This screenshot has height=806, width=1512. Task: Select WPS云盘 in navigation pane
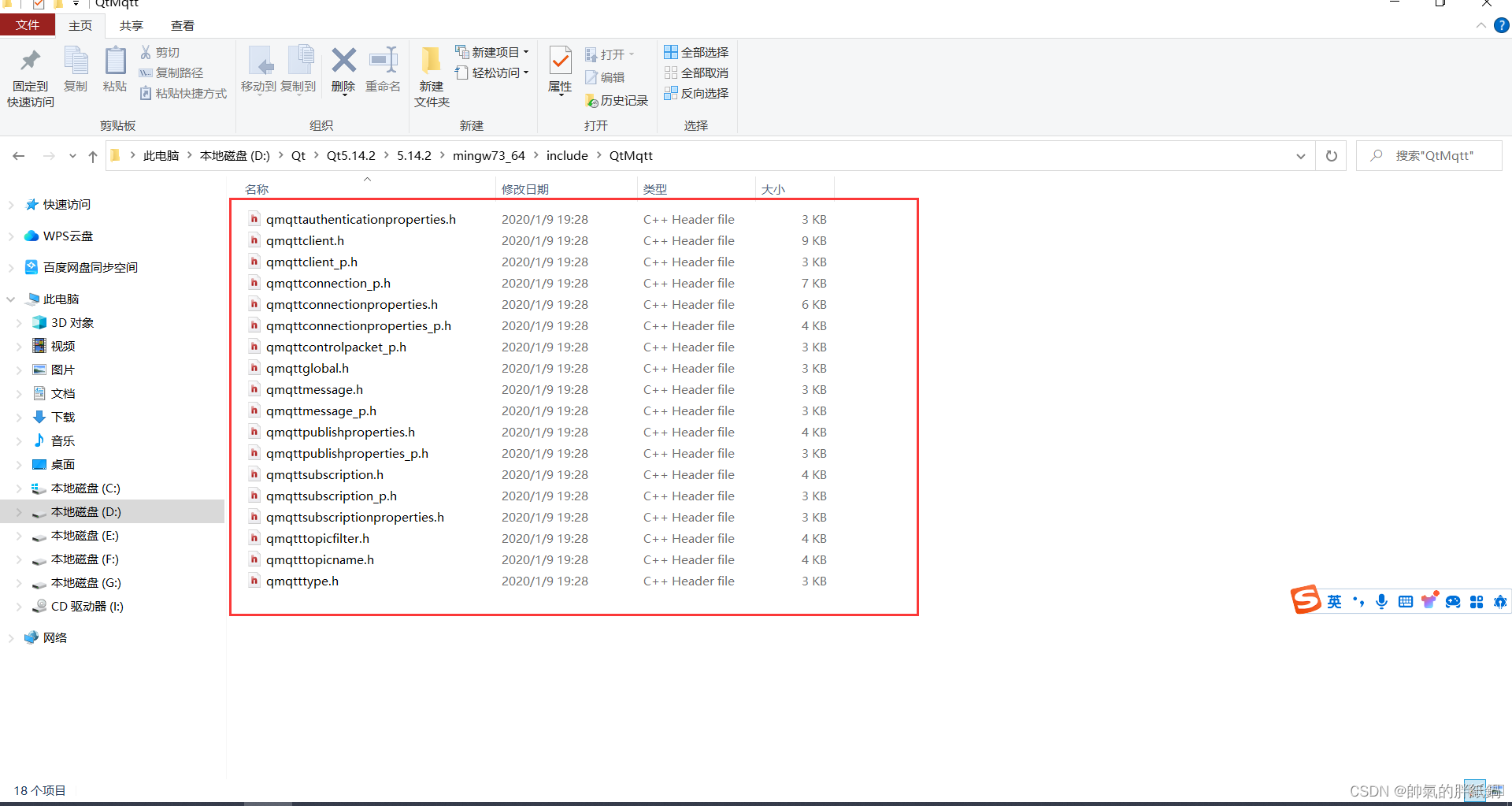pyautogui.click(x=68, y=236)
